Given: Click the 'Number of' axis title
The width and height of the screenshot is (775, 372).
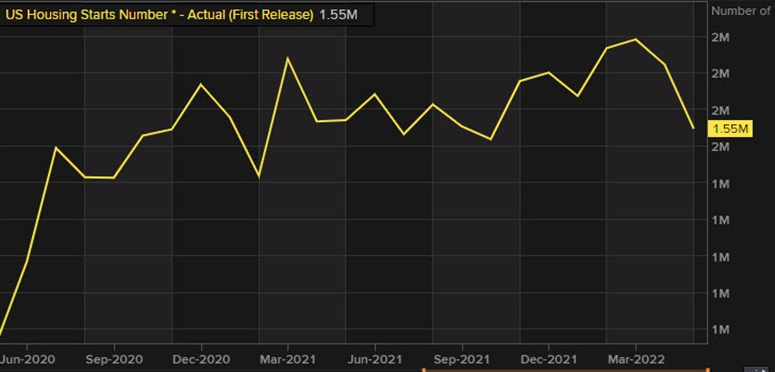Looking at the screenshot, I should tap(740, 11).
